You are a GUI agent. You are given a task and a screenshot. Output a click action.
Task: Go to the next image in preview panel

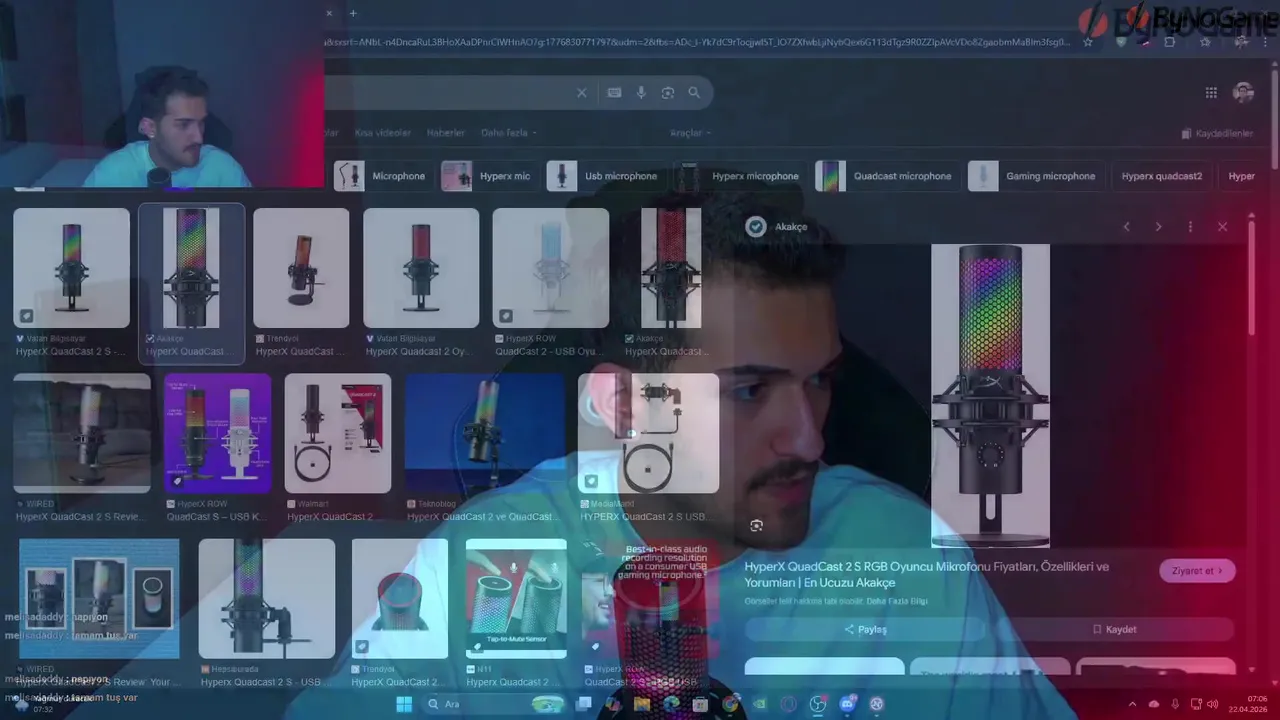click(1158, 227)
